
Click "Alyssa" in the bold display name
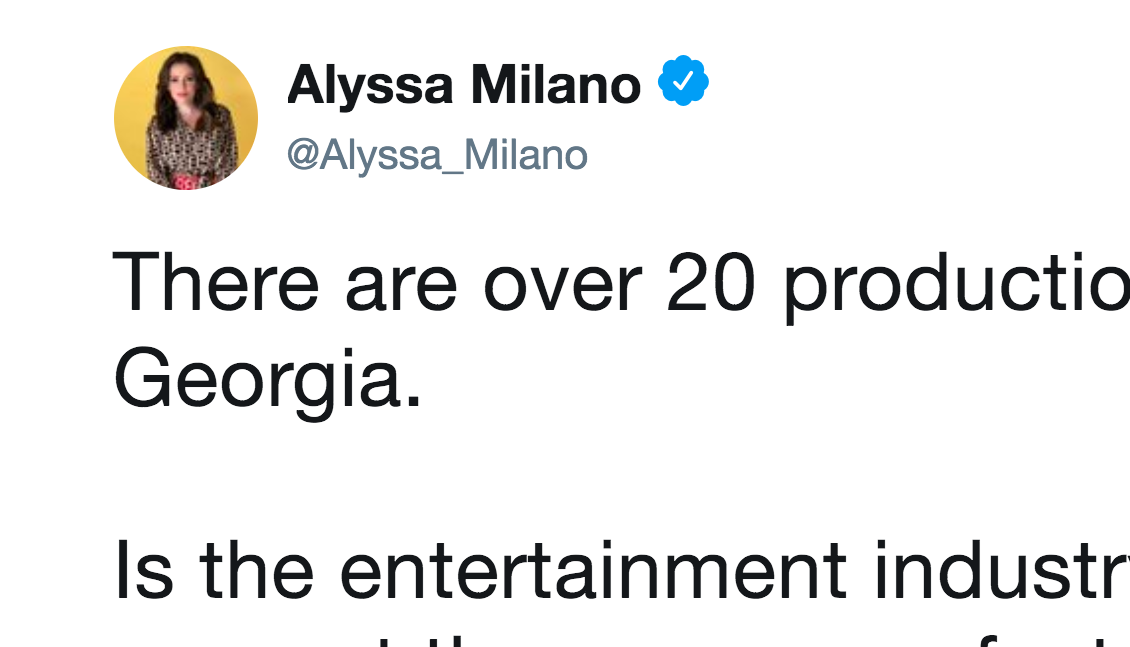point(370,86)
